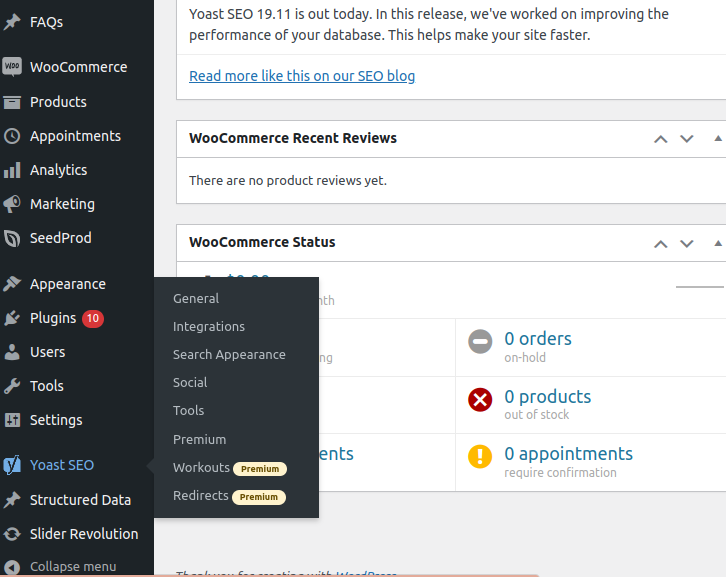
Task: Open the 0 orders on-hold link
Action: [x=538, y=339]
